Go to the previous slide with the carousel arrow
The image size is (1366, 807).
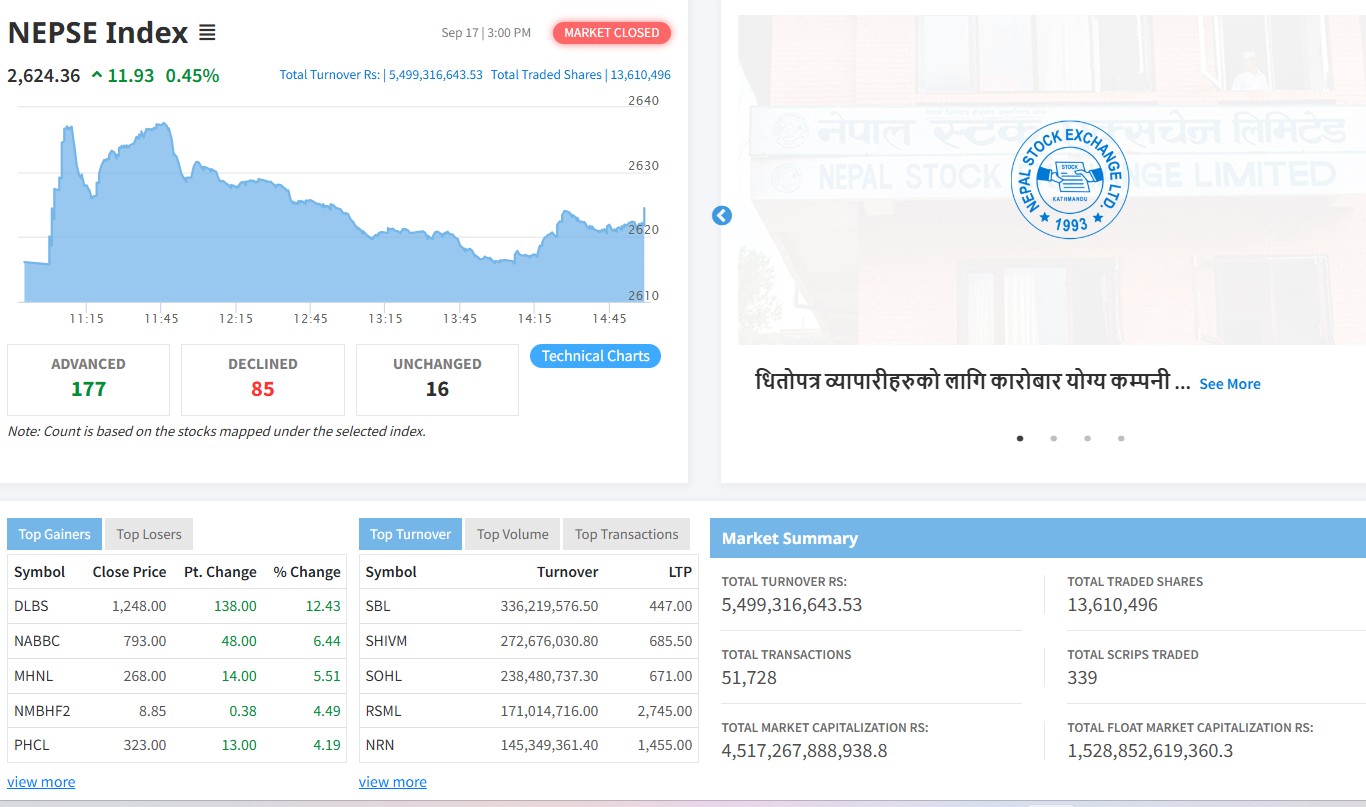(722, 215)
